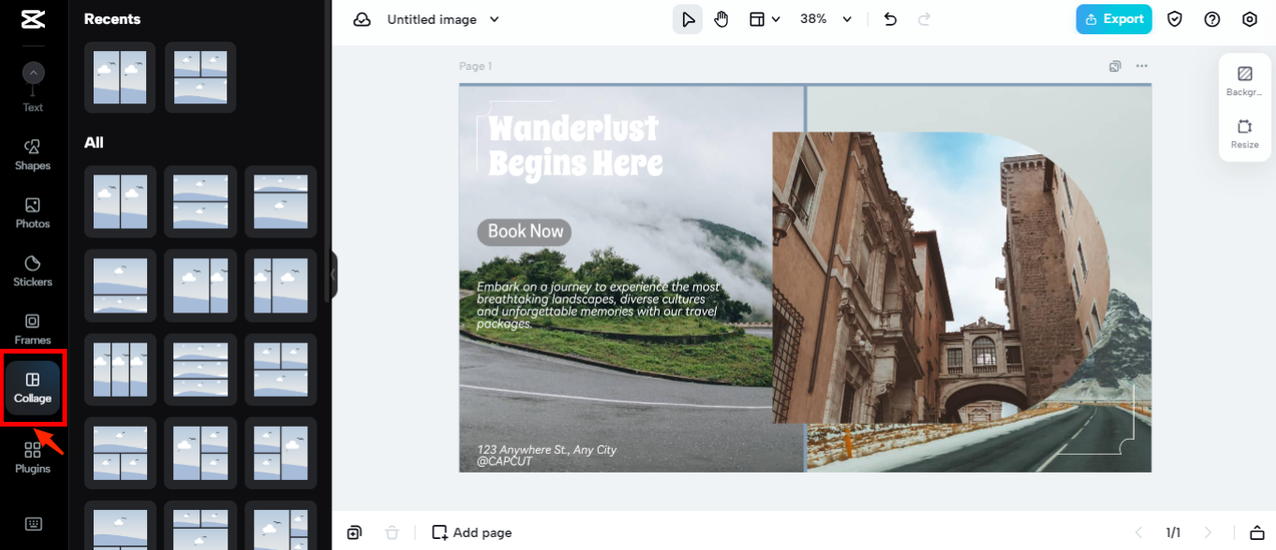The width and height of the screenshot is (1276, 550).
Task: Open keyboard shortcuts icon at sidebar bottom
Action: click(x=33, y=523)
